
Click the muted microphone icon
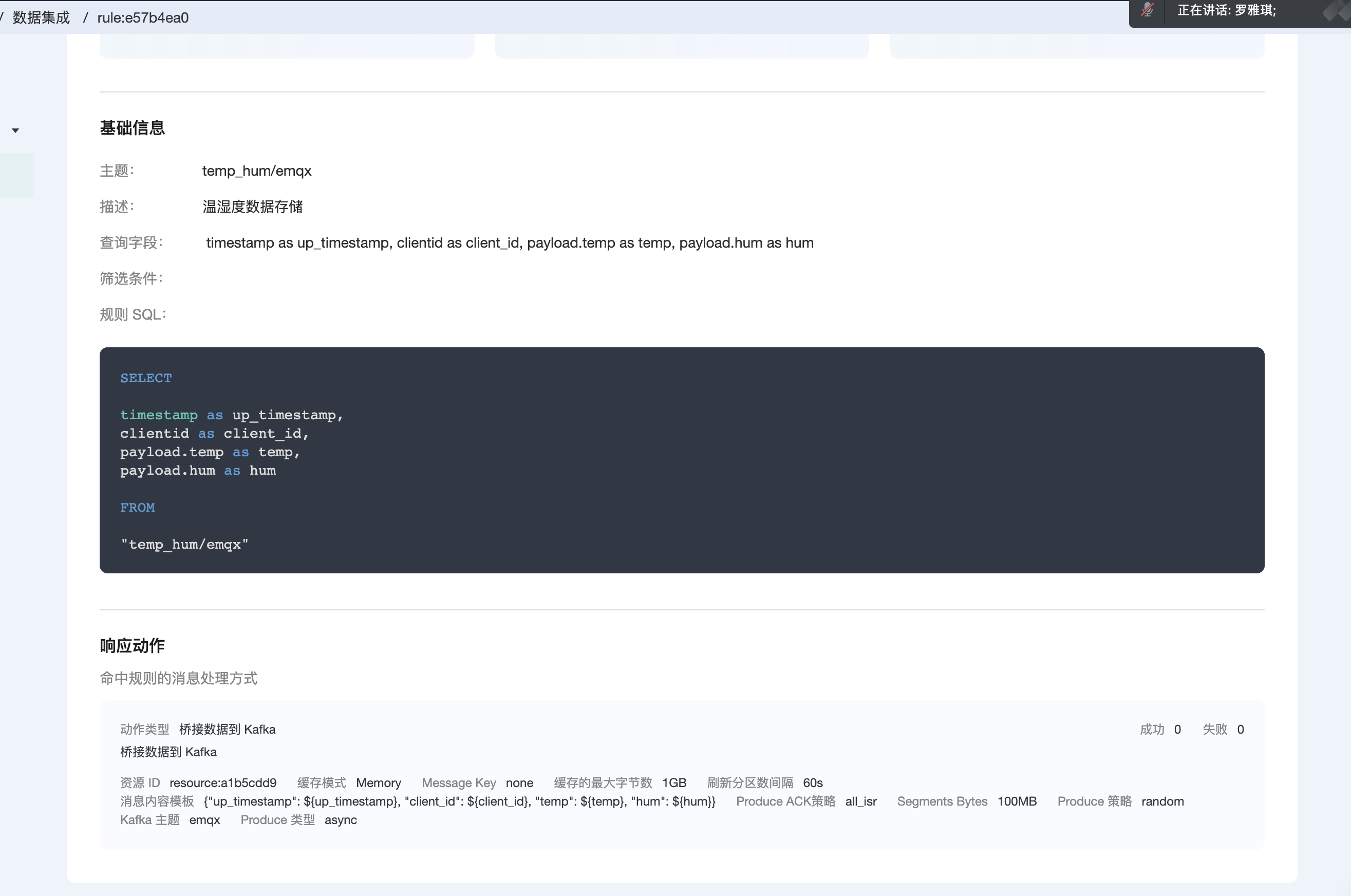pos(1147,10)
